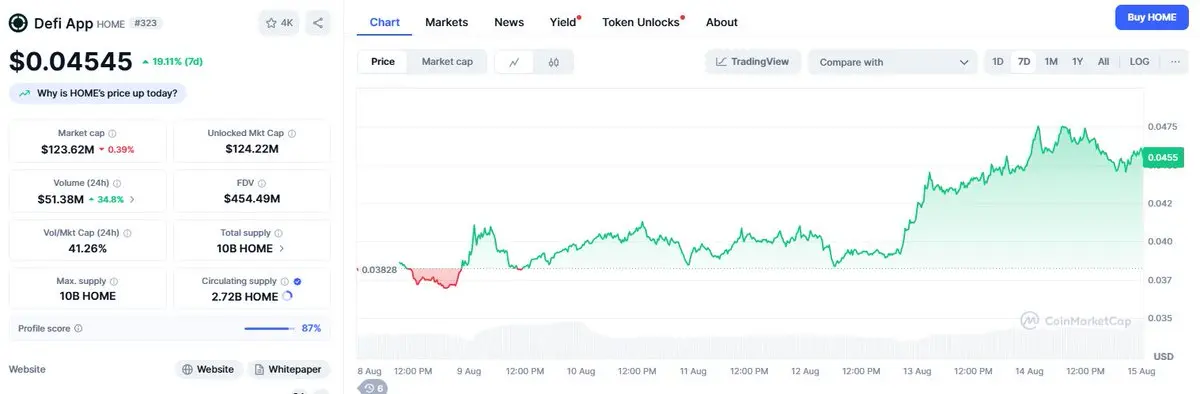
Task: Click the info icon next to Profile score
Action: click(79, 328)
